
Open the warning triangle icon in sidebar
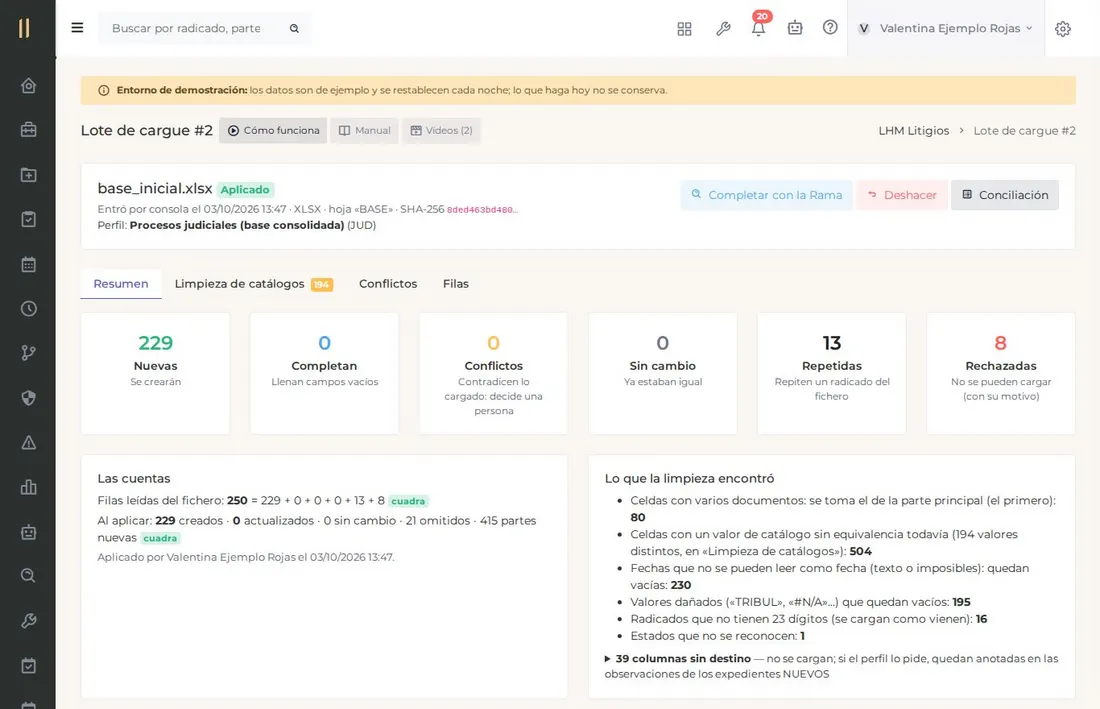pyautogui.click(x=28, y=443)
